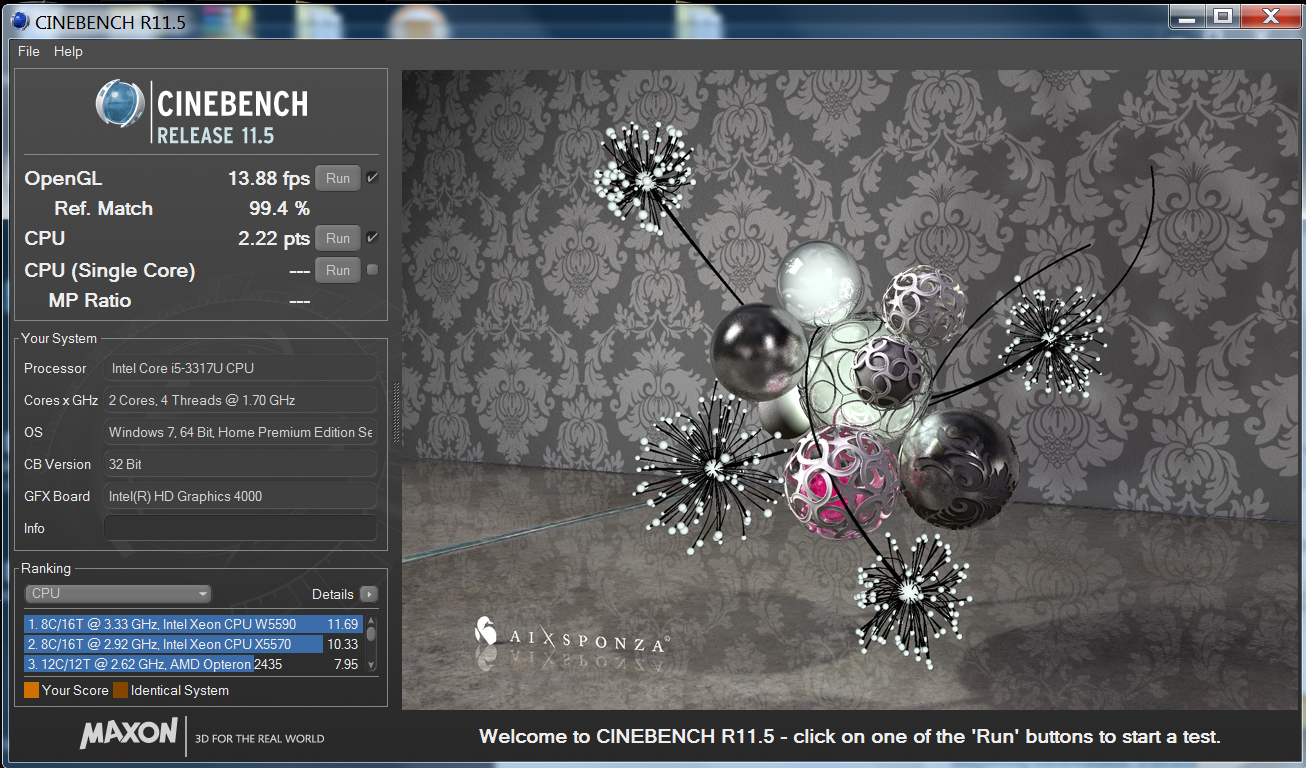Click the OS field showing Windows 7
The image size is (1306, 768).
click(x=240, y=432)
